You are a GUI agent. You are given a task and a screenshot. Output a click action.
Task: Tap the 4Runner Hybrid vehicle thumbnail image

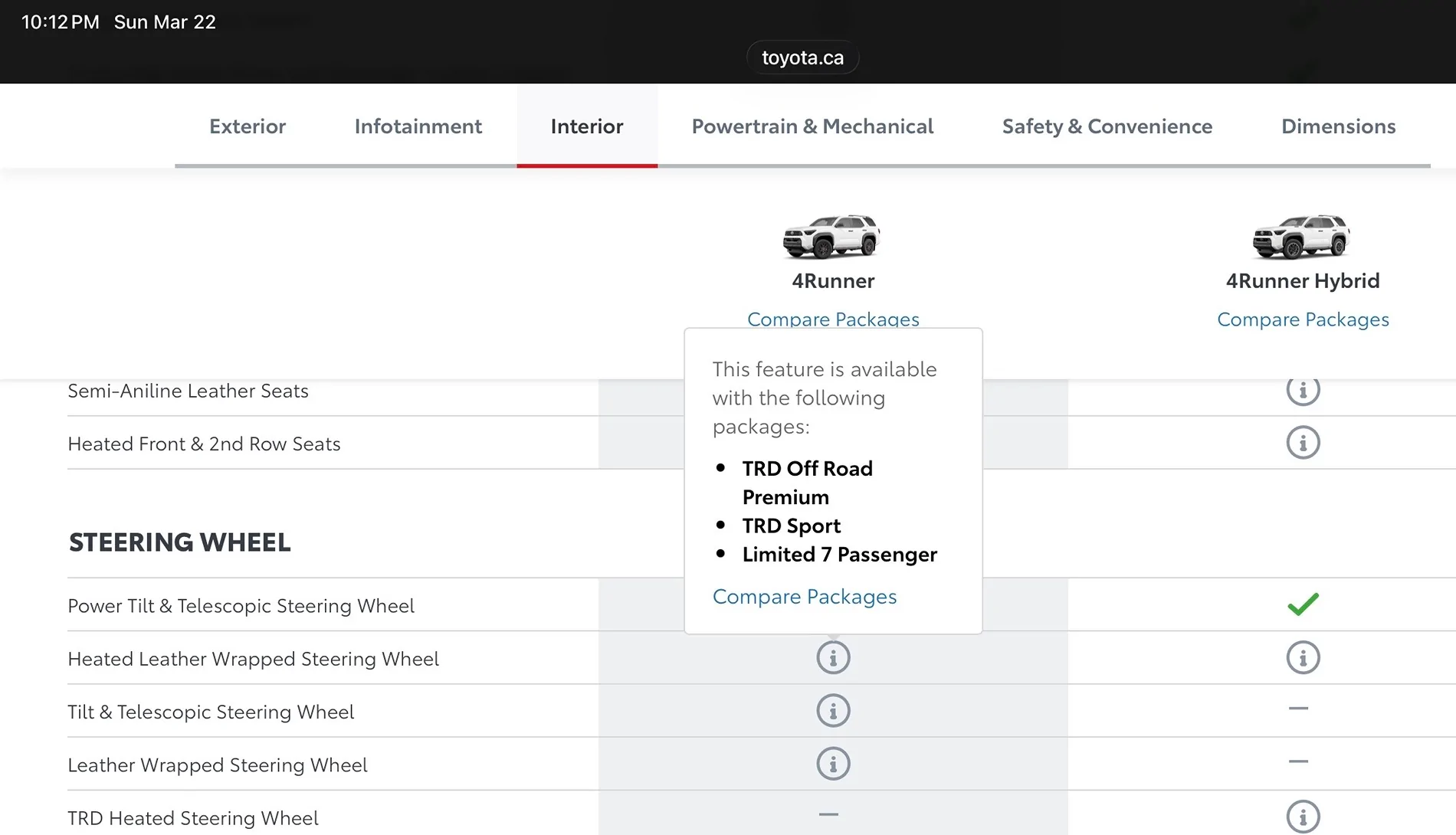point(1301,236)
